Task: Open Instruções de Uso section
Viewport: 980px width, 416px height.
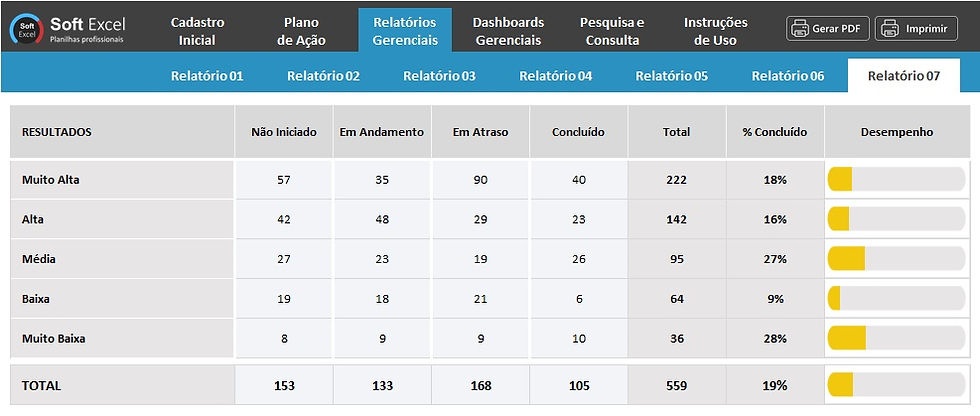Action: tap(716, 31)
